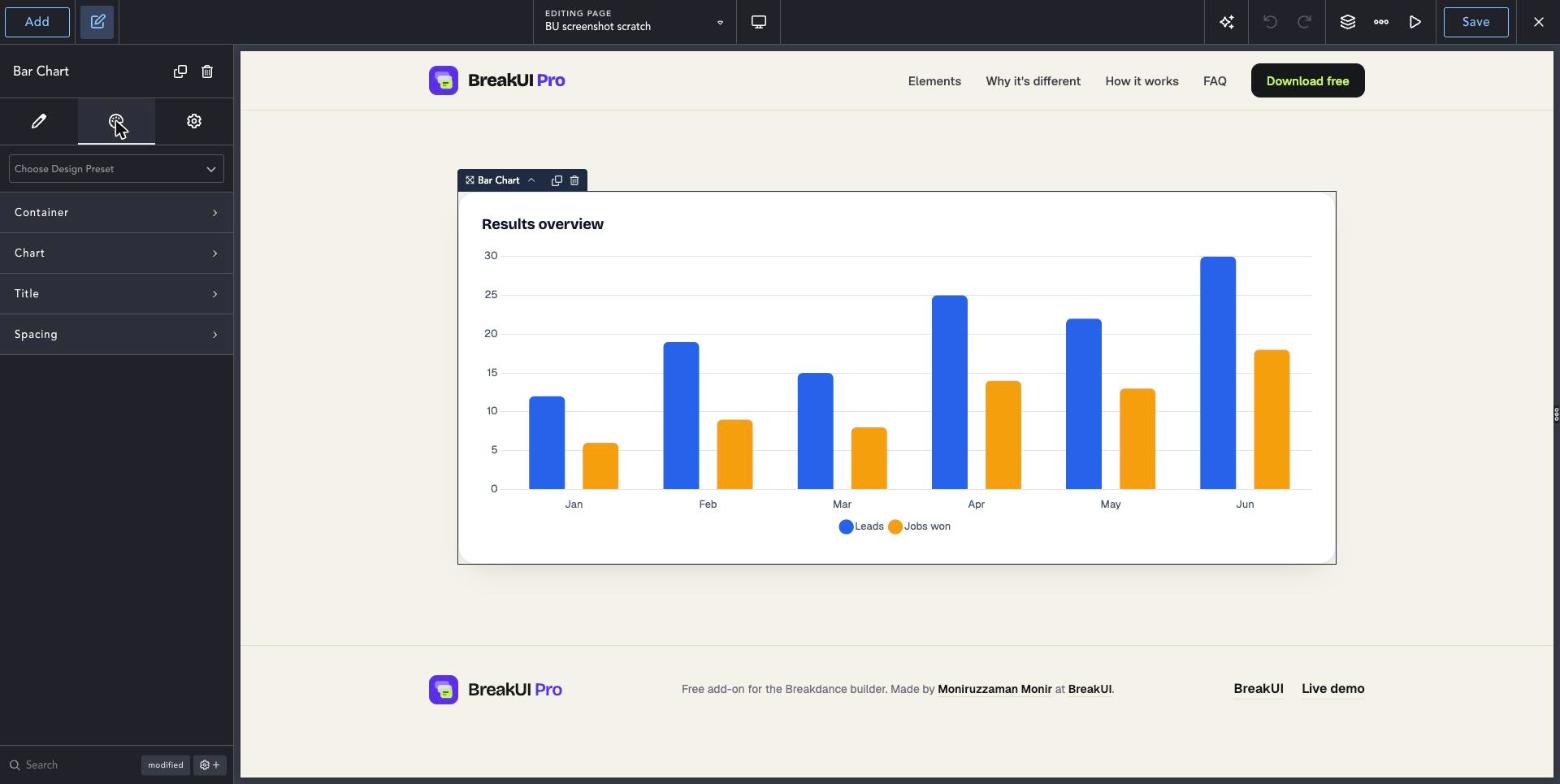Expand the Title section

pos(116,294)
